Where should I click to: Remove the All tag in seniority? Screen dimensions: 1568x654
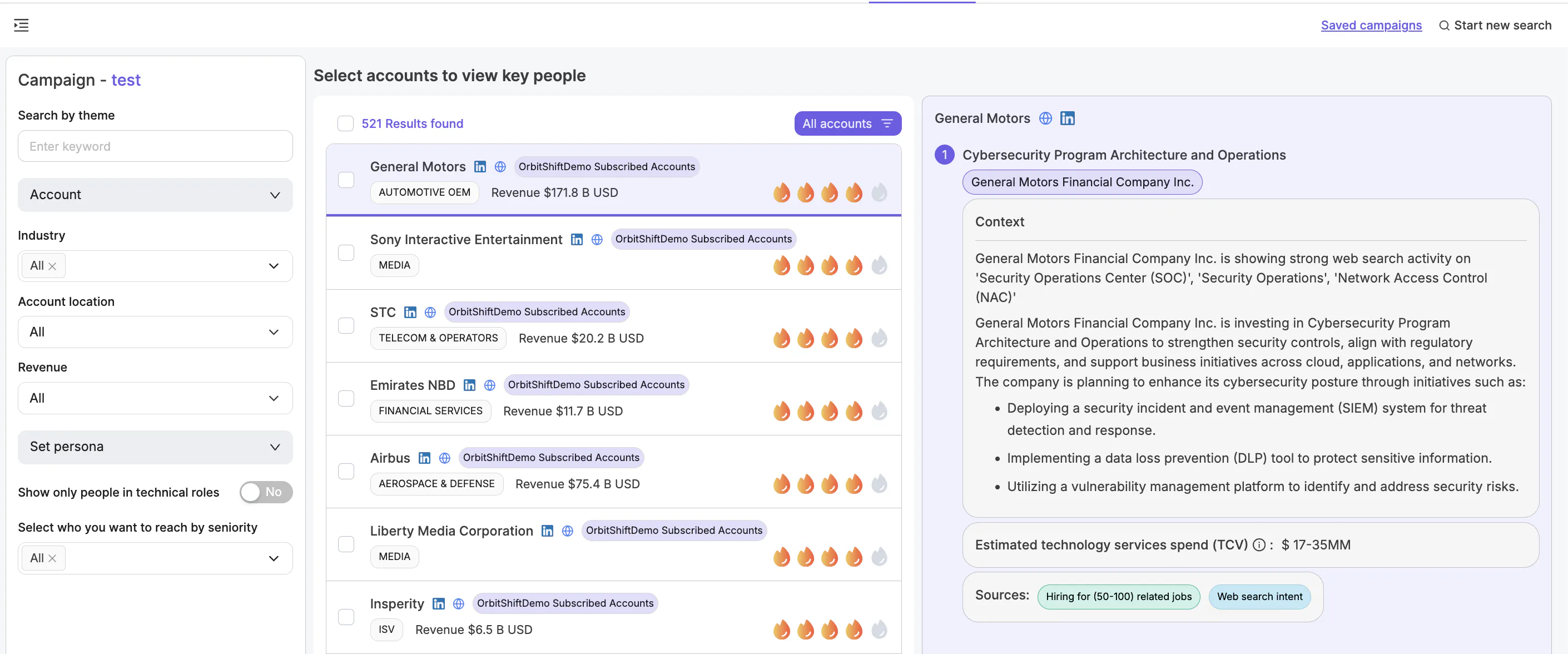click(x=52, y=558)
